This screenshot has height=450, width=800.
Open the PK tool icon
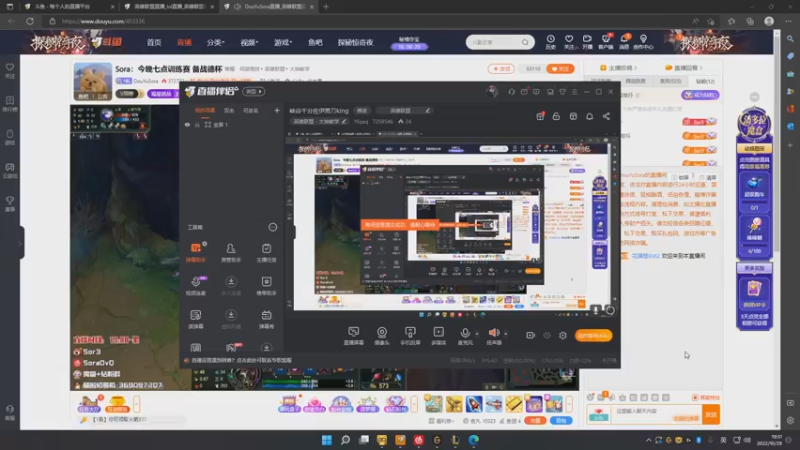[231, 348]
